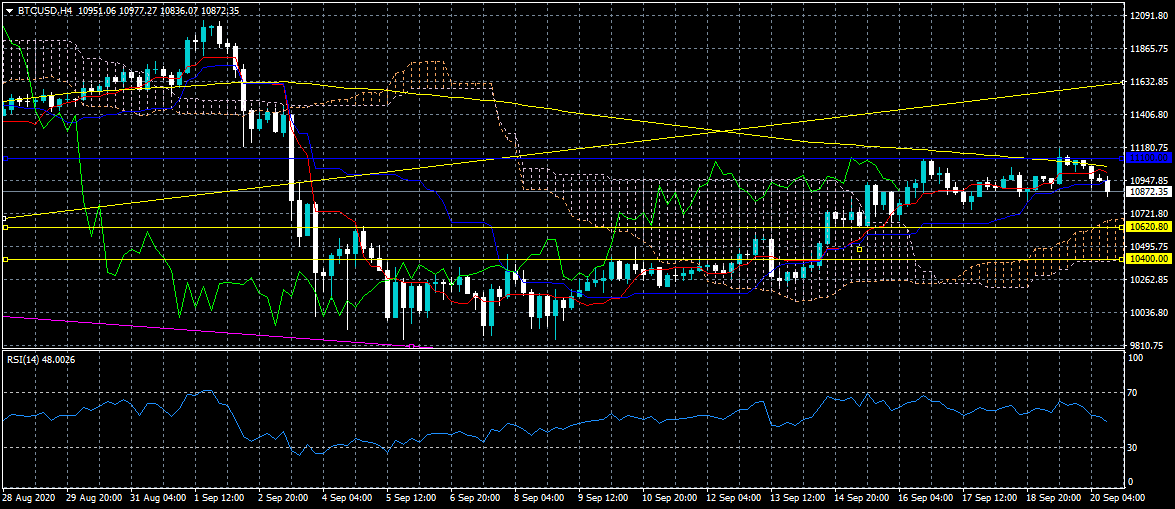Viewport: 1175px width, 509px height.
Task: Click the 10947.85 price scale label
Action: (1148, 181)
